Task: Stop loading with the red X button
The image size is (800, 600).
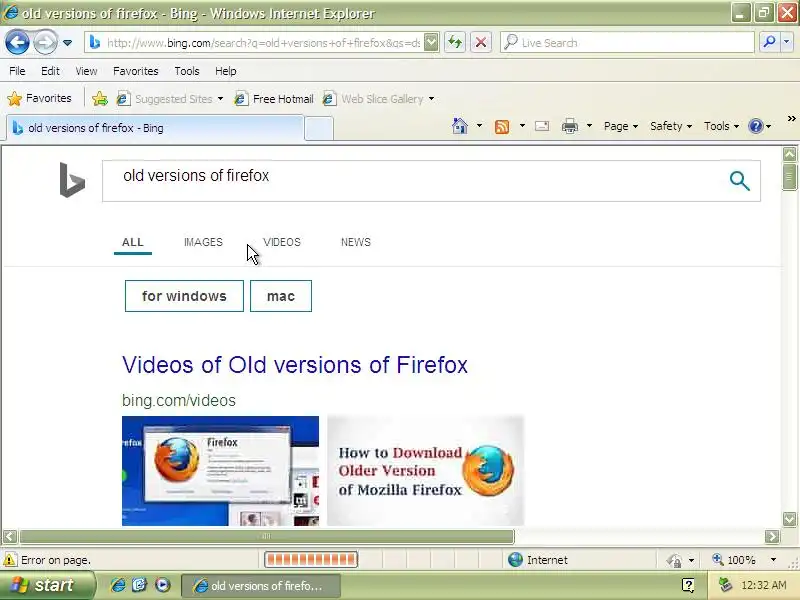Action: 481,42
